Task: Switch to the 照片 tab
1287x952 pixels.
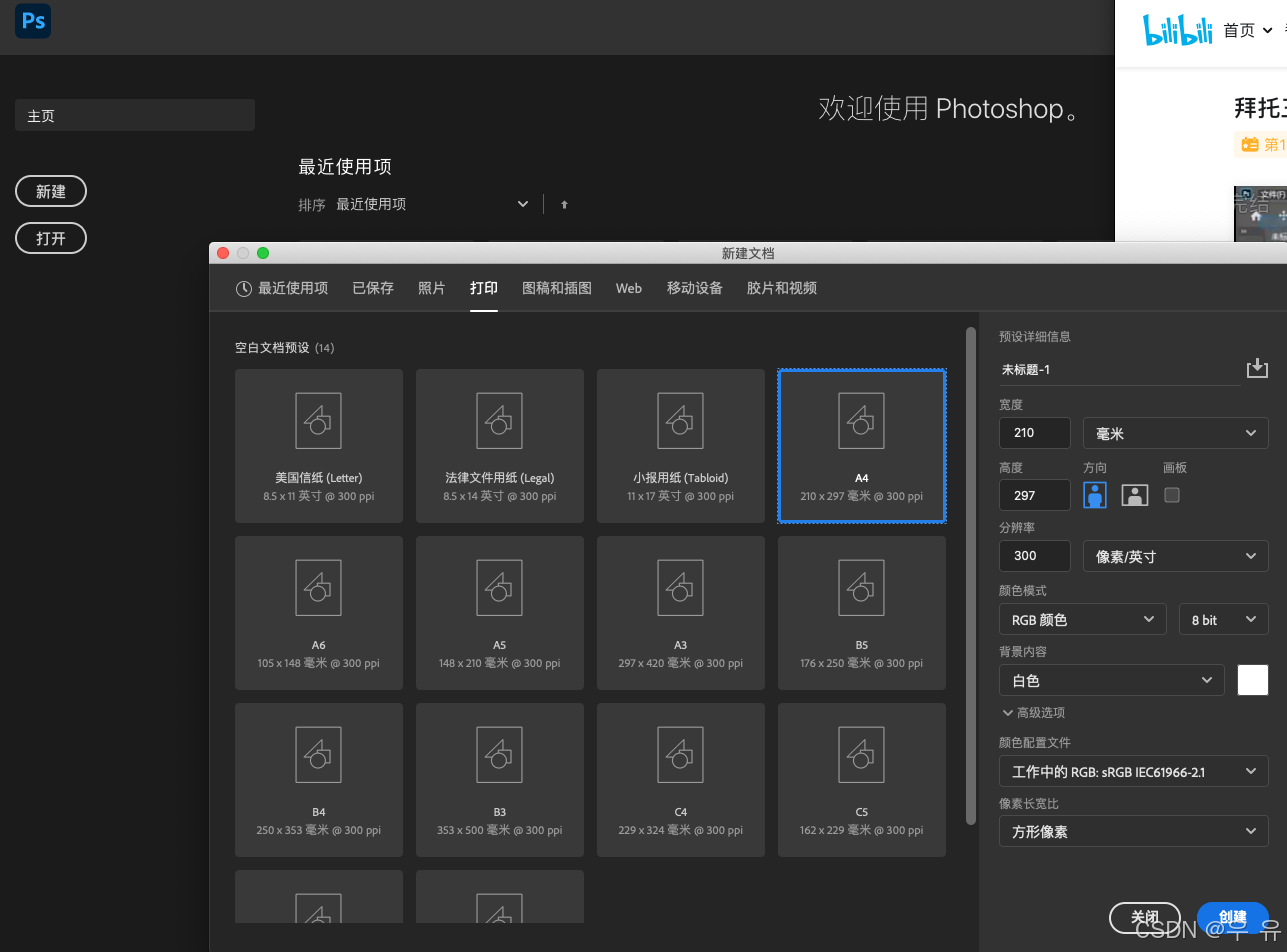Action: tap(432, 288)
